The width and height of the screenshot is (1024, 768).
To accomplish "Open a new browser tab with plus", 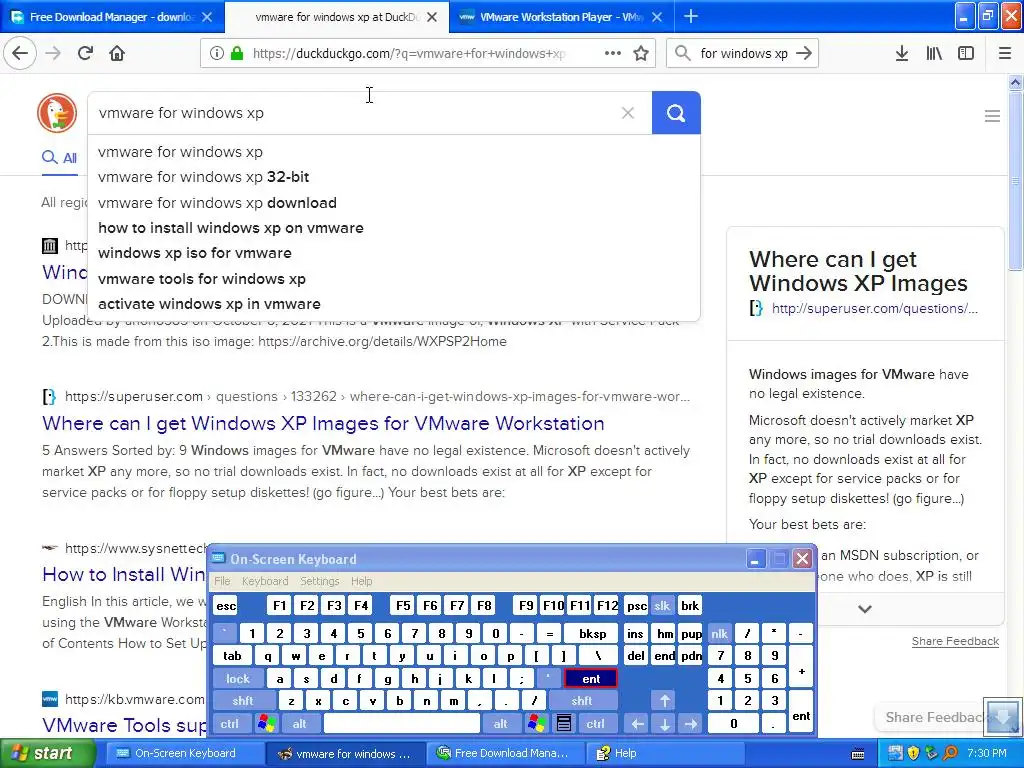I will 690,16.
